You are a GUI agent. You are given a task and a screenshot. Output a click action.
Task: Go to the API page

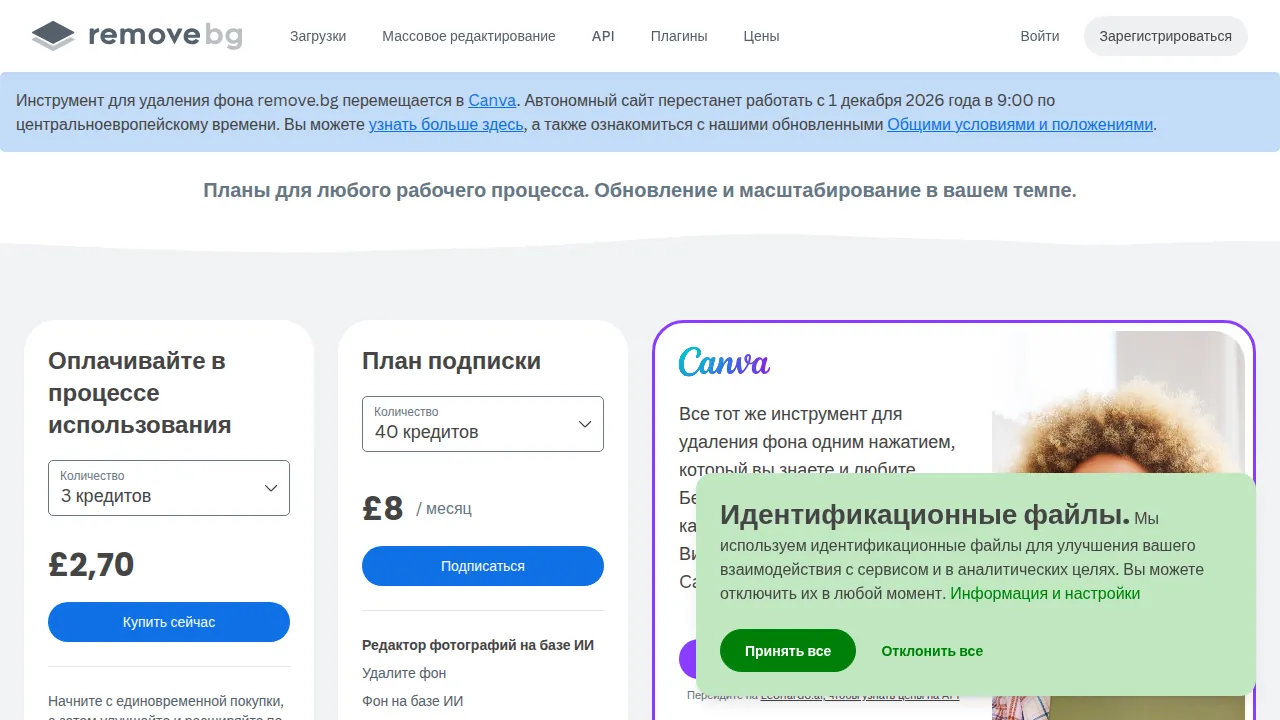603,36
